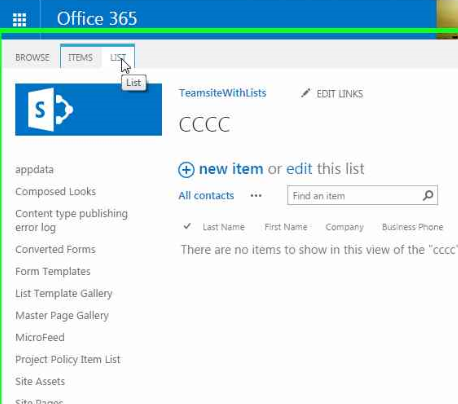Click the plus icon for new item
Viewport: 458px width, 404px height.
coord(186,170)
